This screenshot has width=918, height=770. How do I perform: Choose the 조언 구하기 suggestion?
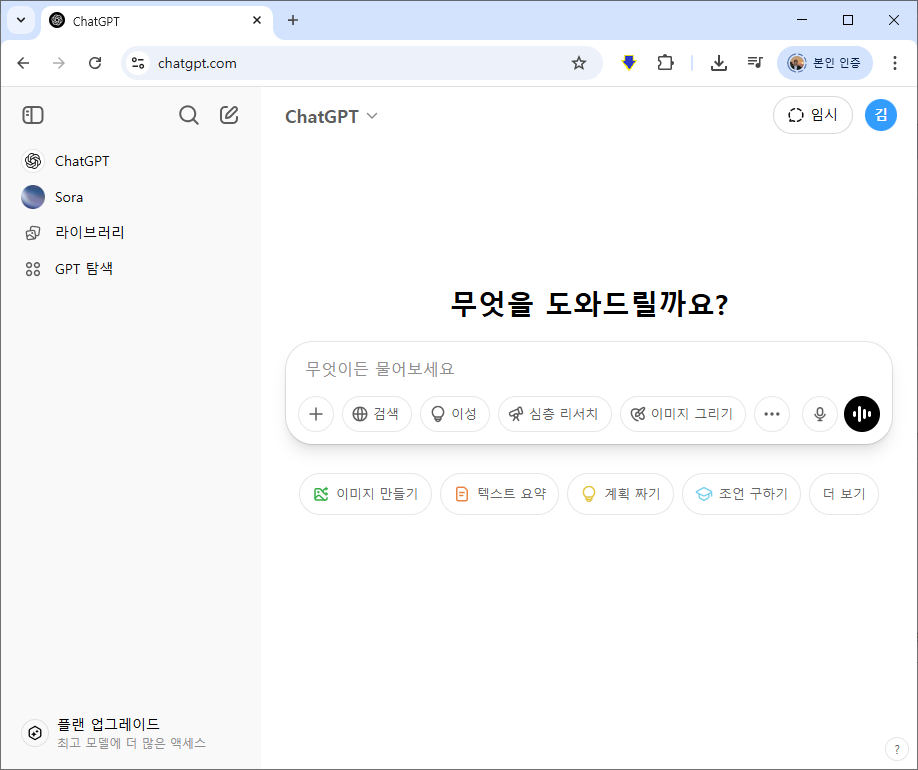pos(741,494)
